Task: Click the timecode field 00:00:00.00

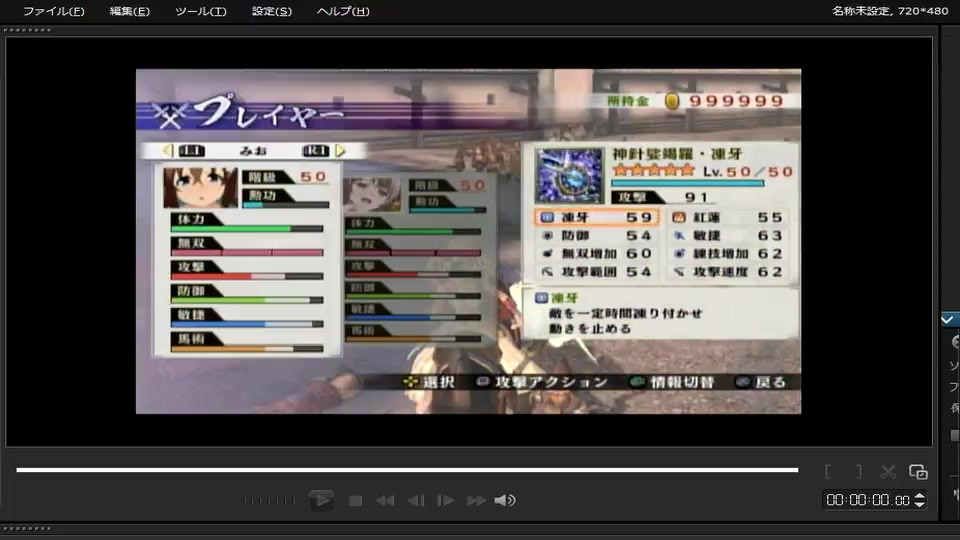Action: (x=868, y=500)
